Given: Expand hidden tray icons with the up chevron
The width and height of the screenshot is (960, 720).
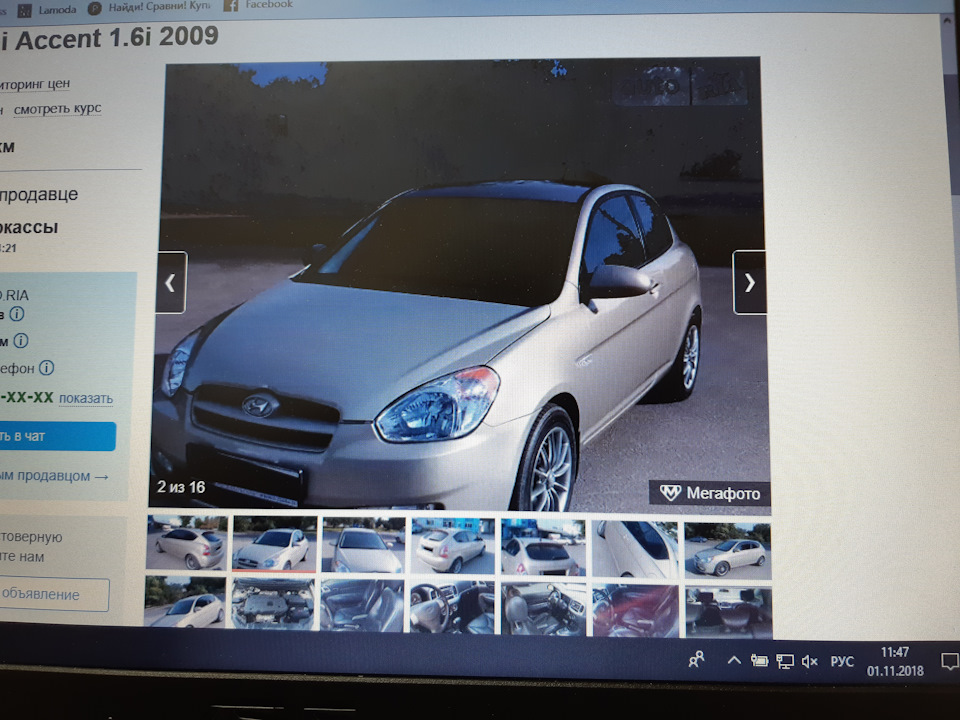Looking at the screenshot, I should (x=734, y=661).
